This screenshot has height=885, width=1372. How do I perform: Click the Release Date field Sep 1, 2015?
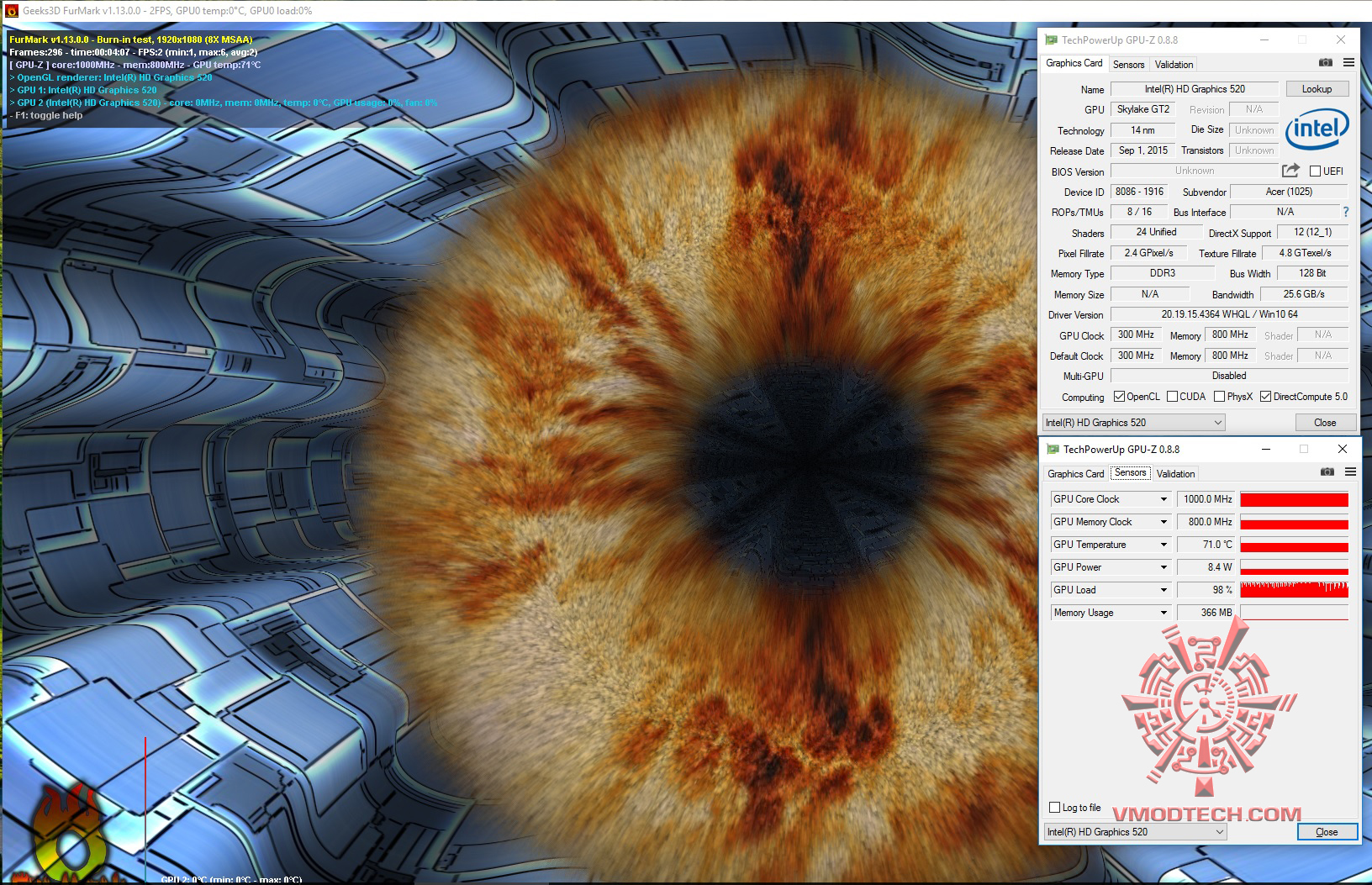point(1142,150)
